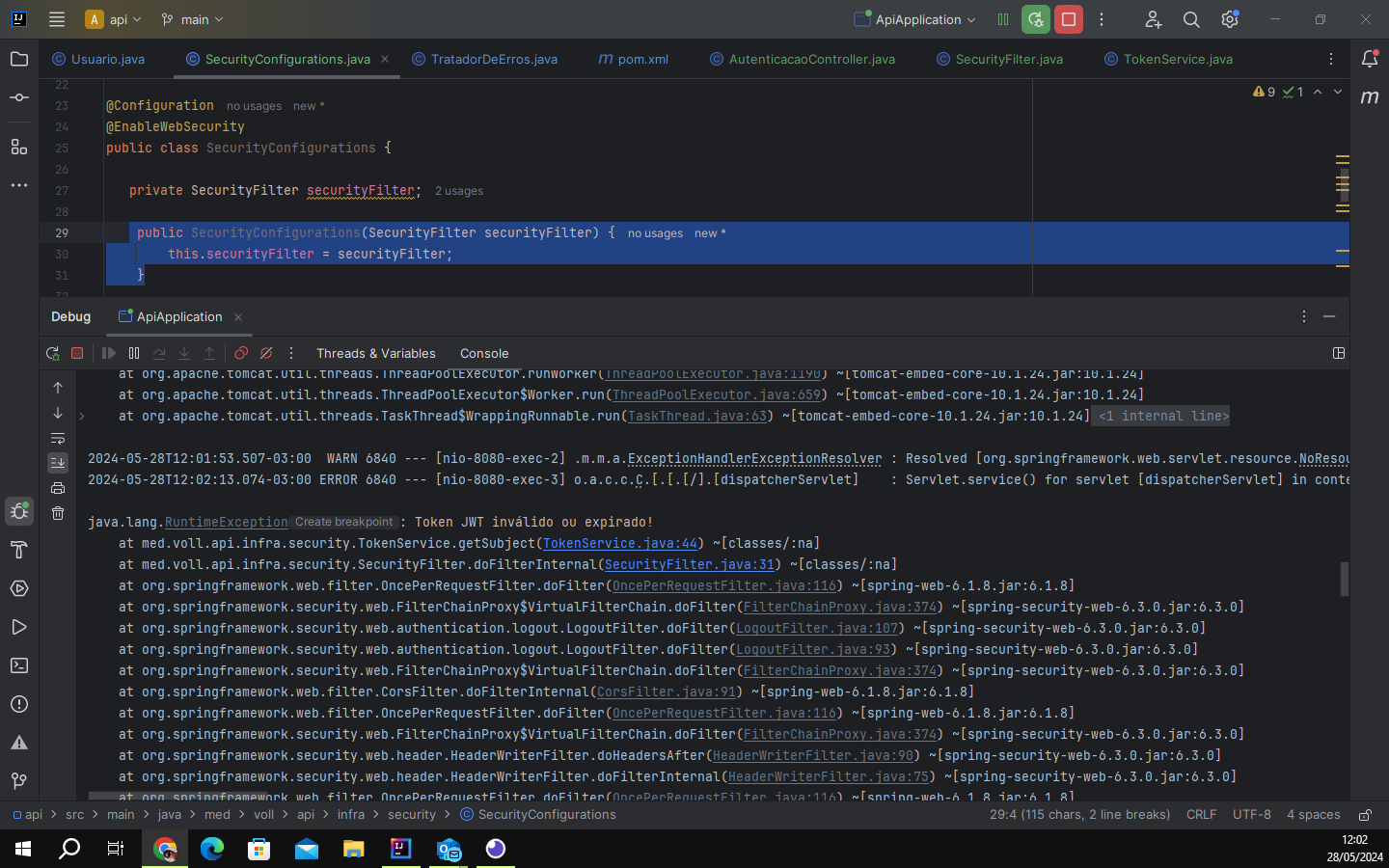The width and height of the screenshot is (1389, 868).
Task: Open HeaderWriterFilter.java:75 link
Action: pos(829,776)
